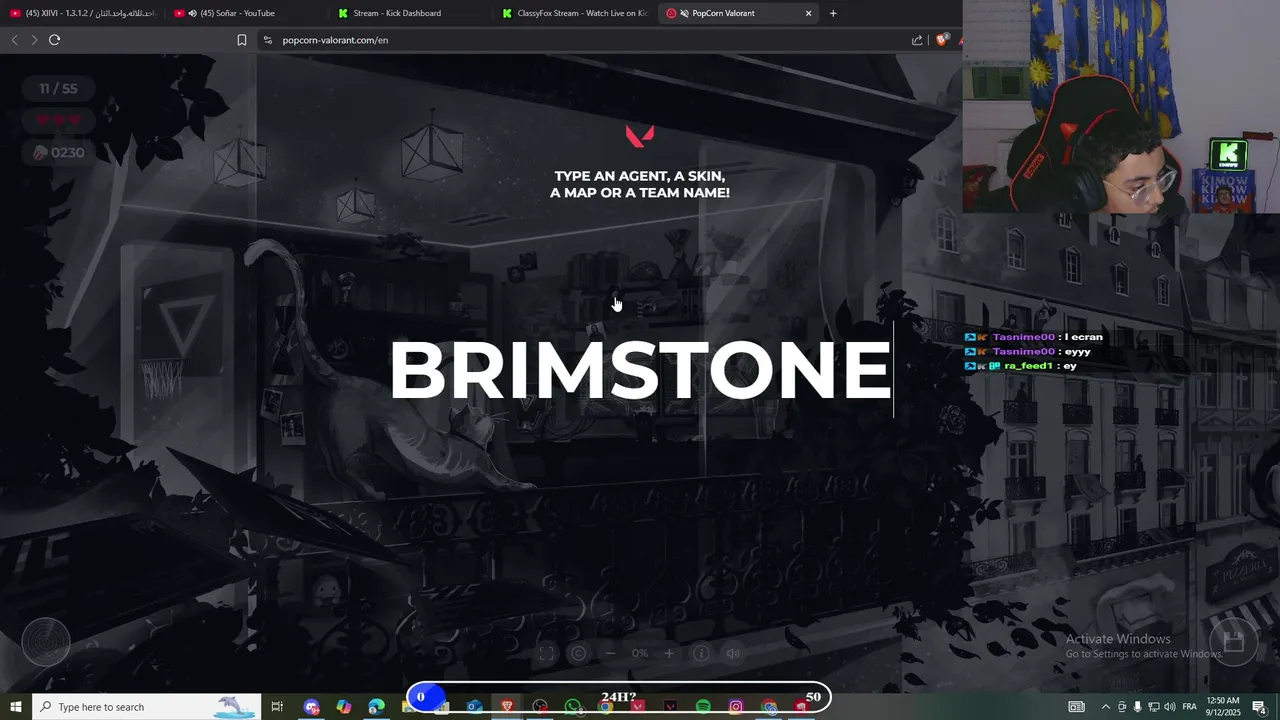Click the three hearts lives indicator
Screen dimensions: 1280x720
click(58, 120)
